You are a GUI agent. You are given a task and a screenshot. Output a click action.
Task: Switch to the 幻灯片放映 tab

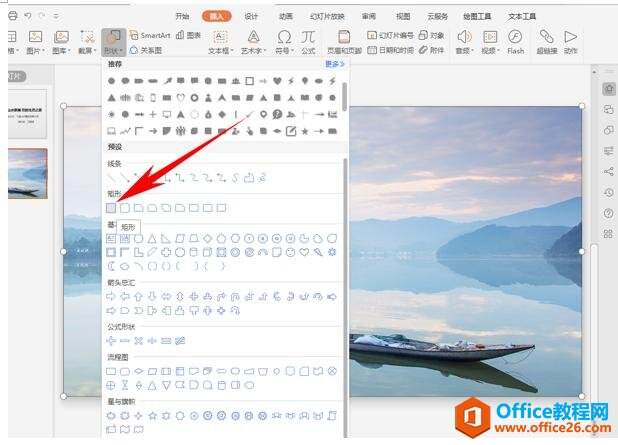(327, 16)
